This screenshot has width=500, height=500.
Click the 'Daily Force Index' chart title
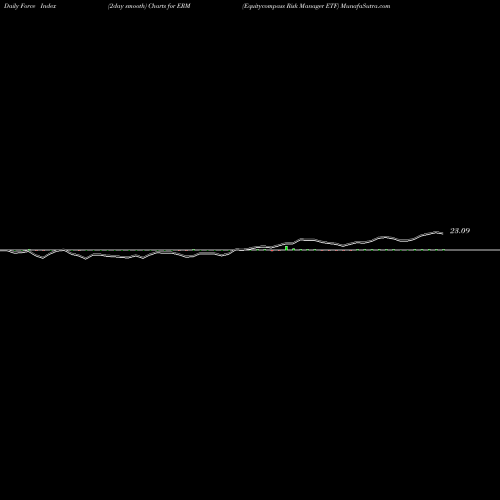(30, 6)
